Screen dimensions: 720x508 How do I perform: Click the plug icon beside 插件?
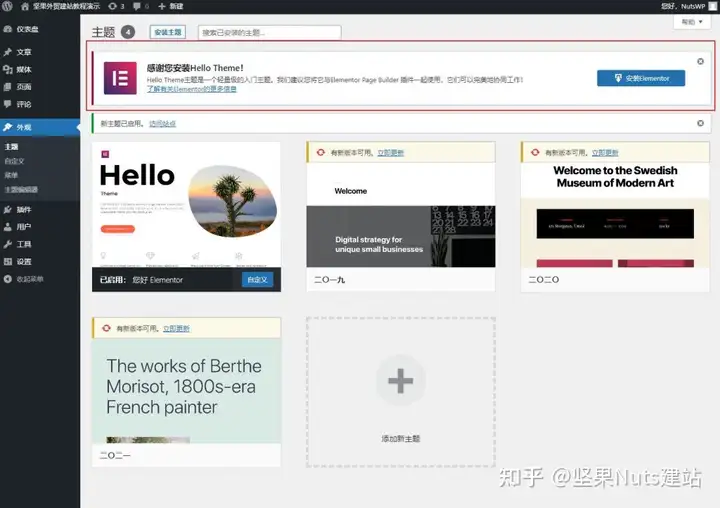click(x=7, y=209)
